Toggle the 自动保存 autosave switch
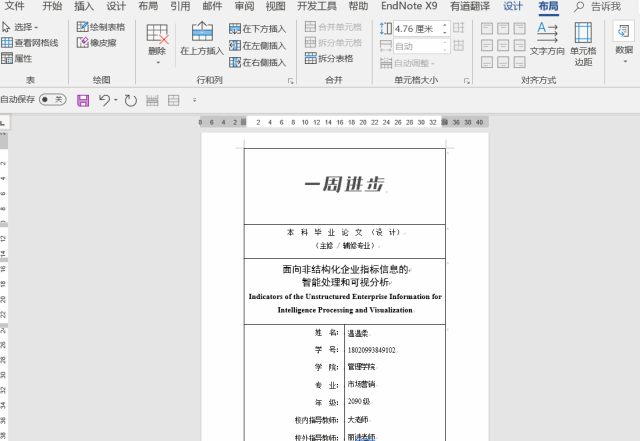The height and width of the screenshot is (441, 640). [x=53, y=99]
